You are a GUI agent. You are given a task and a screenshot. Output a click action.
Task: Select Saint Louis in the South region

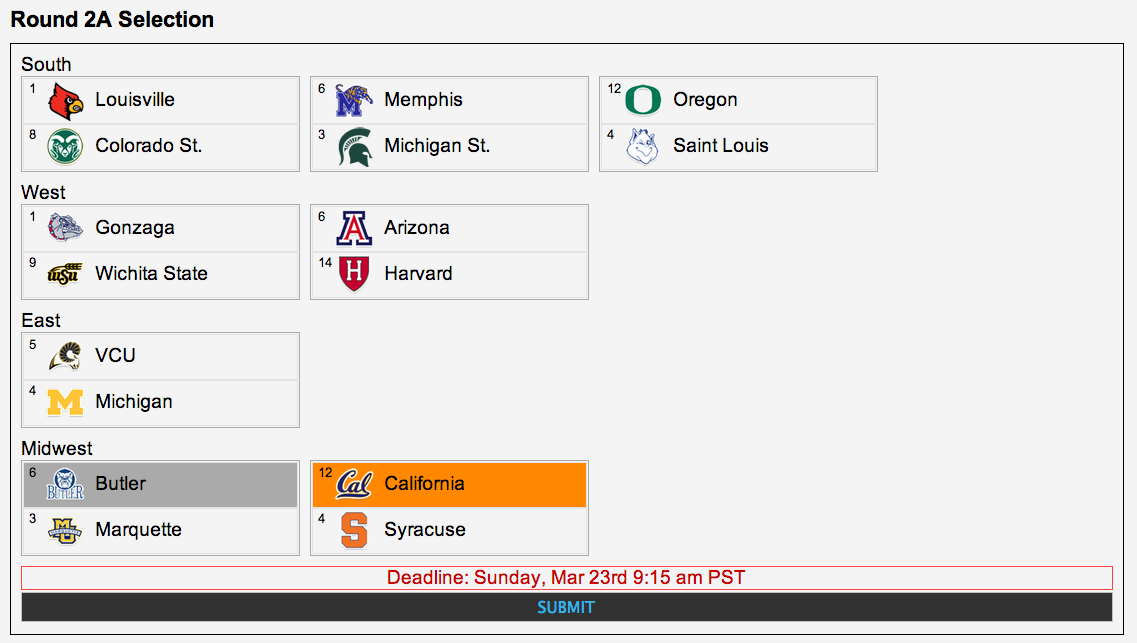click(738, 146)
